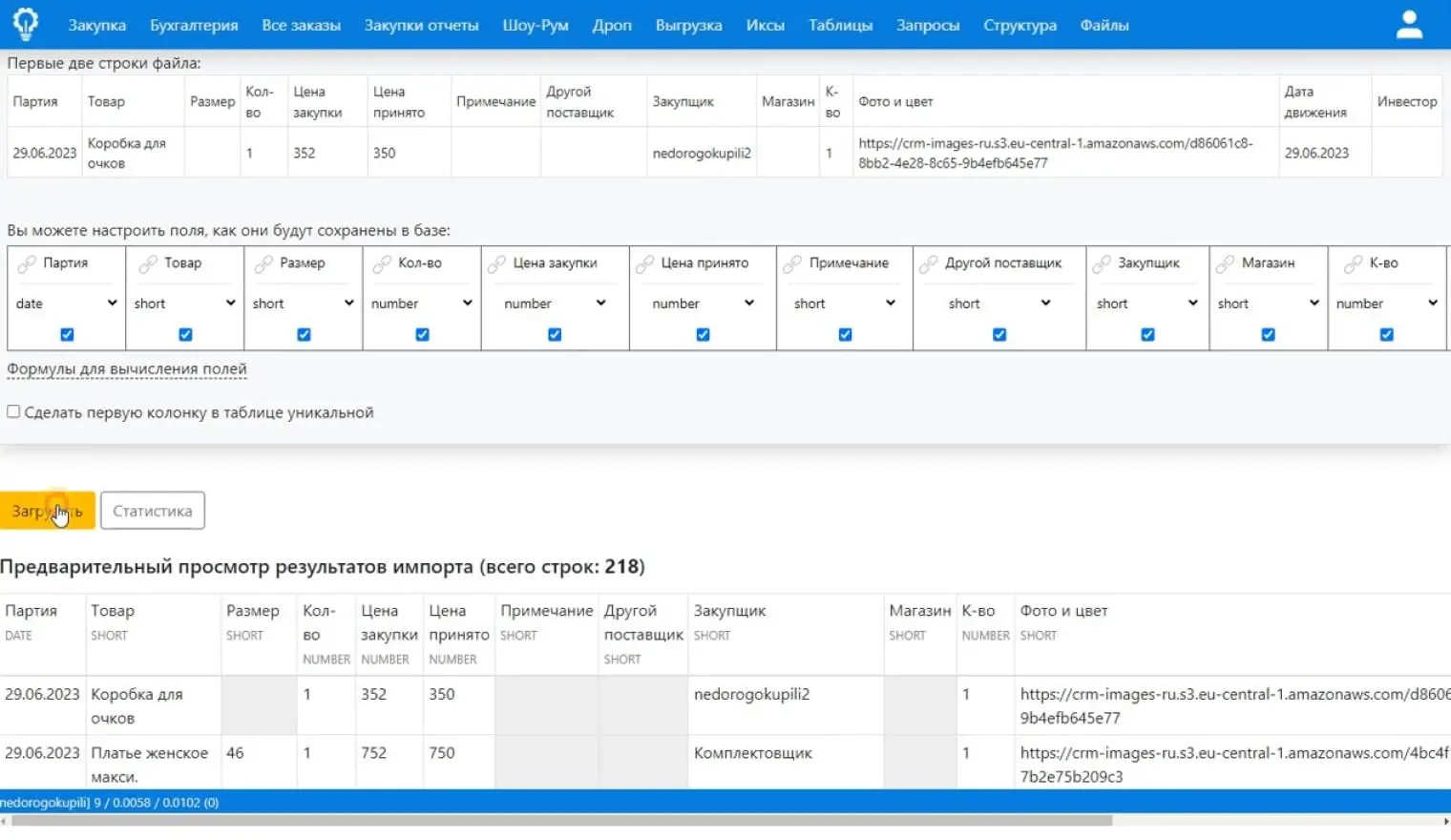Click the link icon beside Партия field
The height and width of the screenshot is (840, 1451).
[x=27, y=264]
